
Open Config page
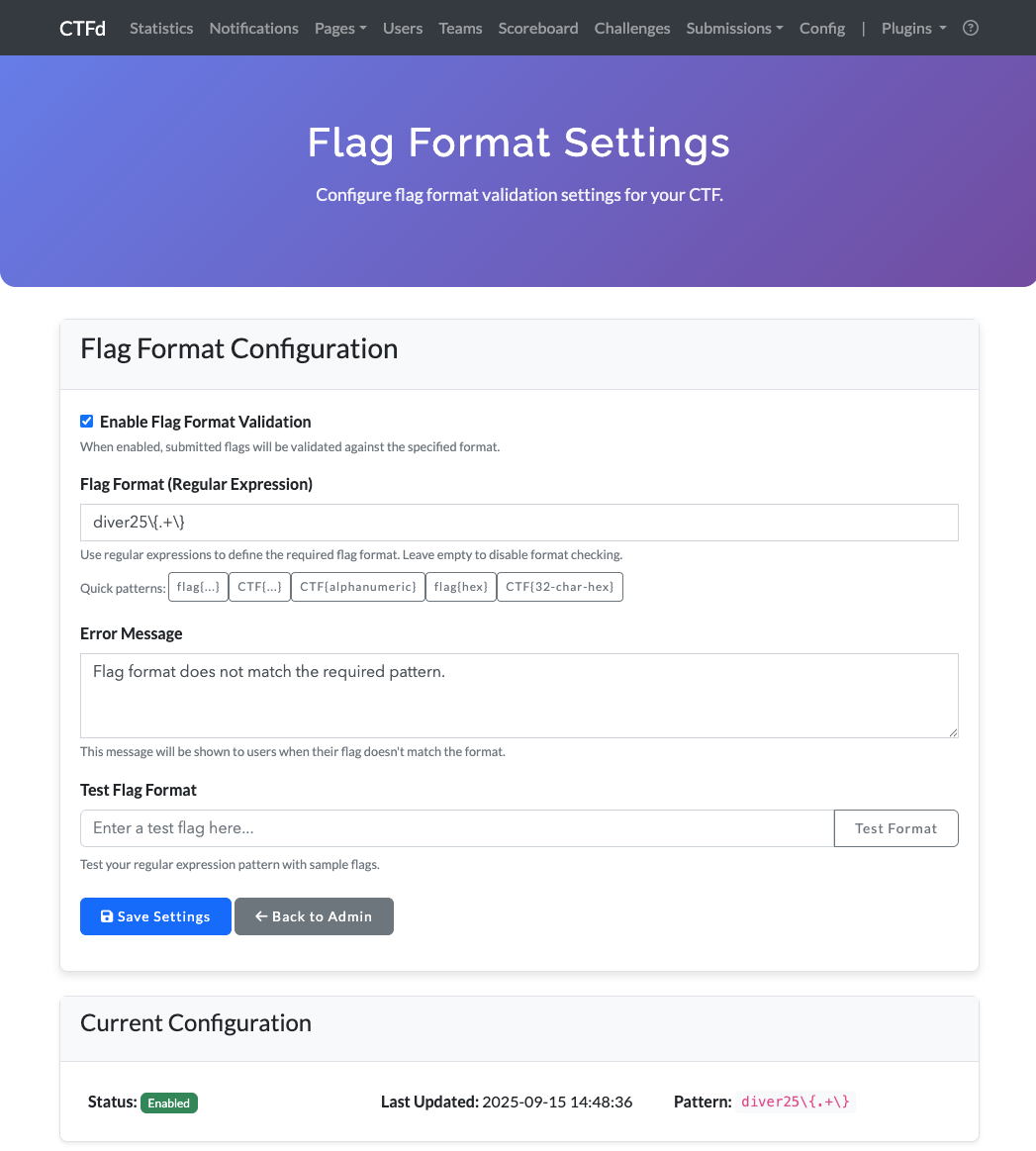pyautogui.click(x=821, y=28)
